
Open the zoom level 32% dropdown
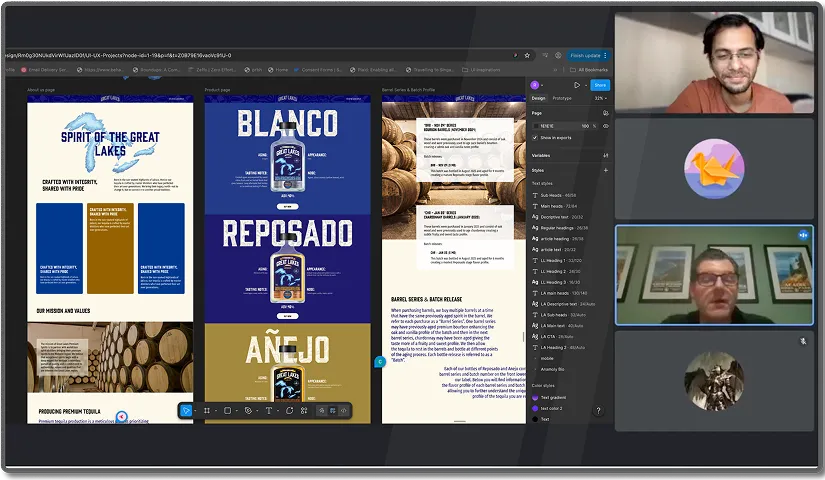tap(600, 98)
